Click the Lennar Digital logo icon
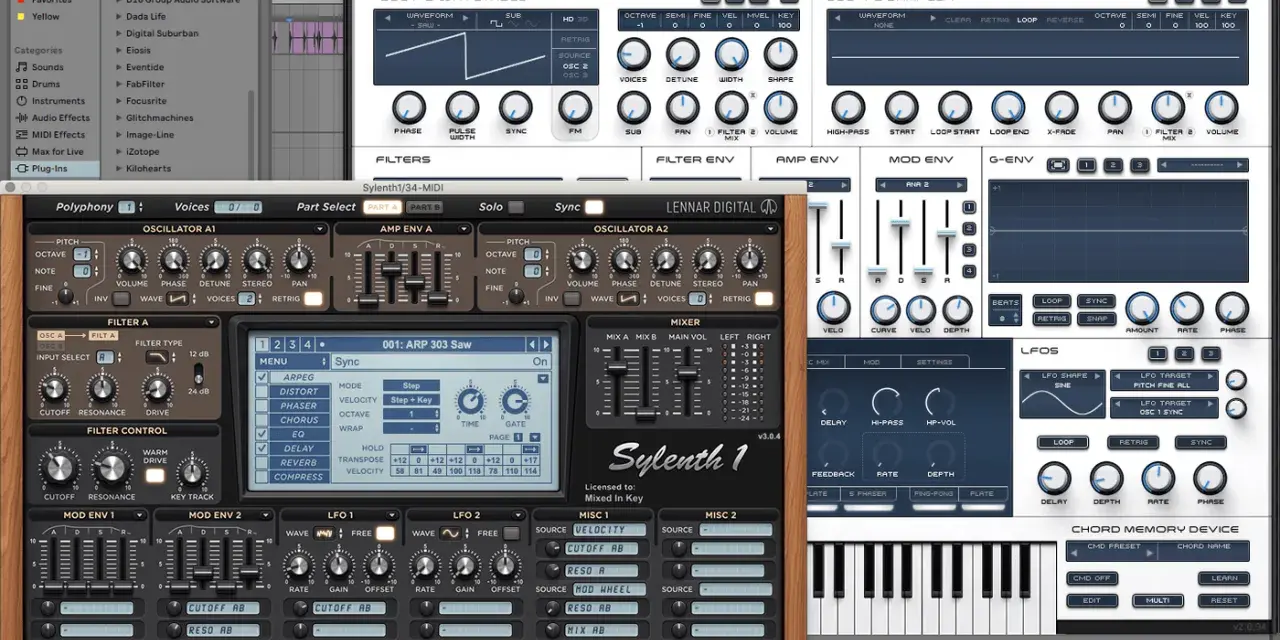Image resolution: width=1280 pixels, height=640 pixels. pyautogui.click(x=769, y=207)
